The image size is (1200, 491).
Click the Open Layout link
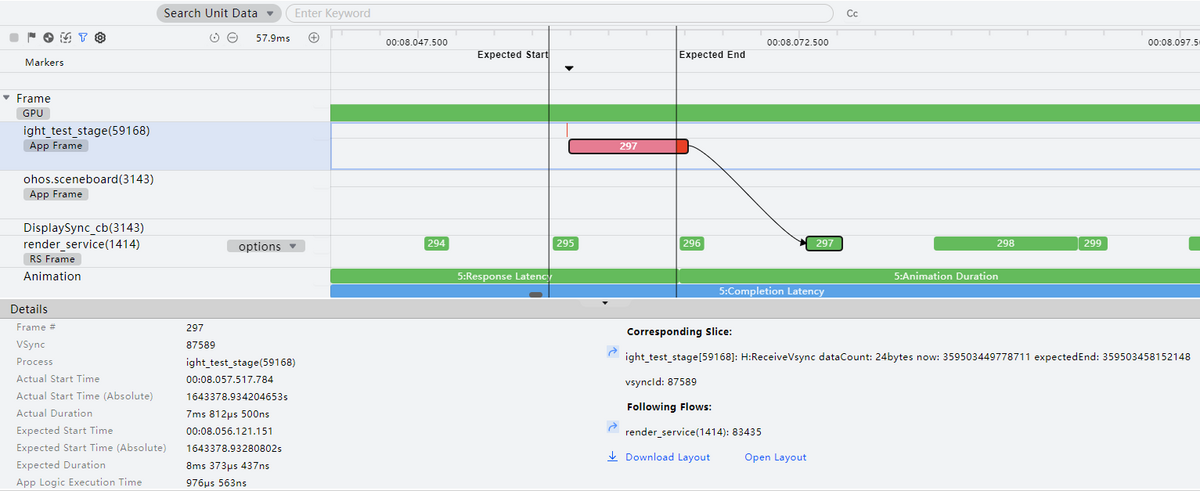pos(775,457)
